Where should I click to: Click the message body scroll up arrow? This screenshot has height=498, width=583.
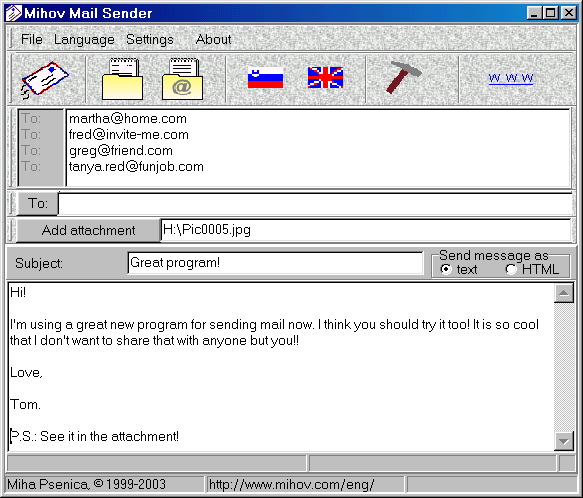[x=564, y=293]
